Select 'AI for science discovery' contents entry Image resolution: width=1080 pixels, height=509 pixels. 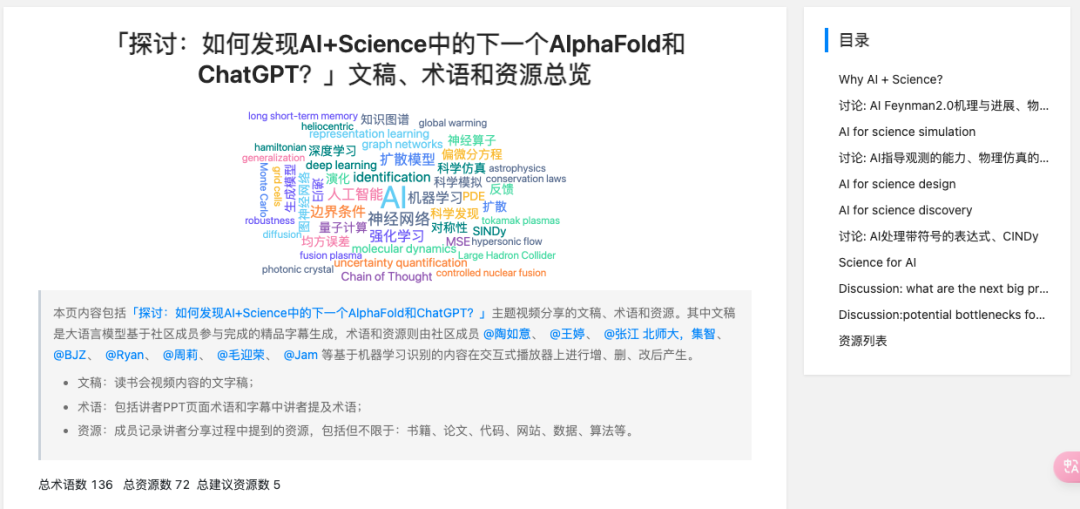click(x=904, y=210)
